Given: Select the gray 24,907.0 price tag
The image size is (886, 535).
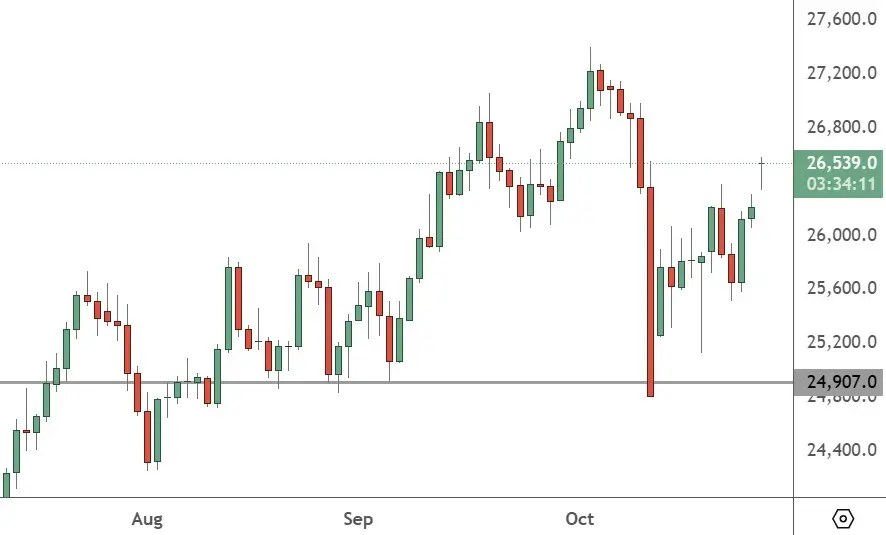Looking at the screenshot, I should [838, 382].
